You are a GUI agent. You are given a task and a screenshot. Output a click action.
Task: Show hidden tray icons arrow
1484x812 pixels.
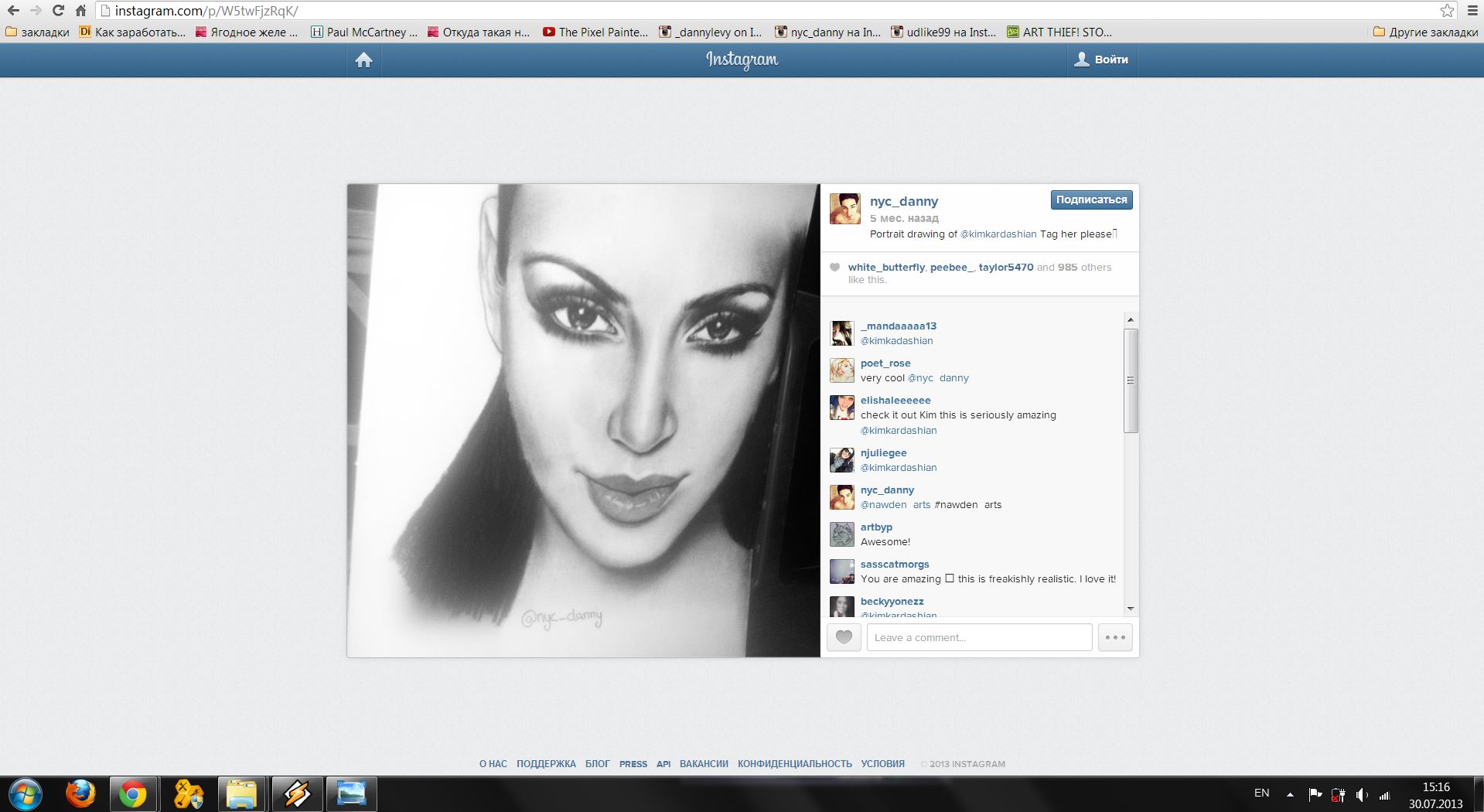[1289, 794]
